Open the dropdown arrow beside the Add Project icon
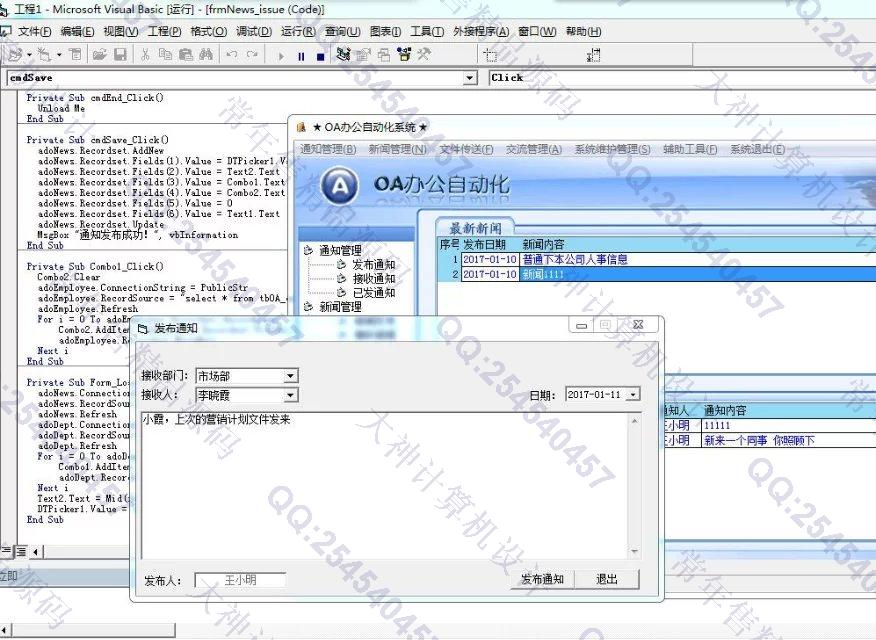 [x=29, y=55]
